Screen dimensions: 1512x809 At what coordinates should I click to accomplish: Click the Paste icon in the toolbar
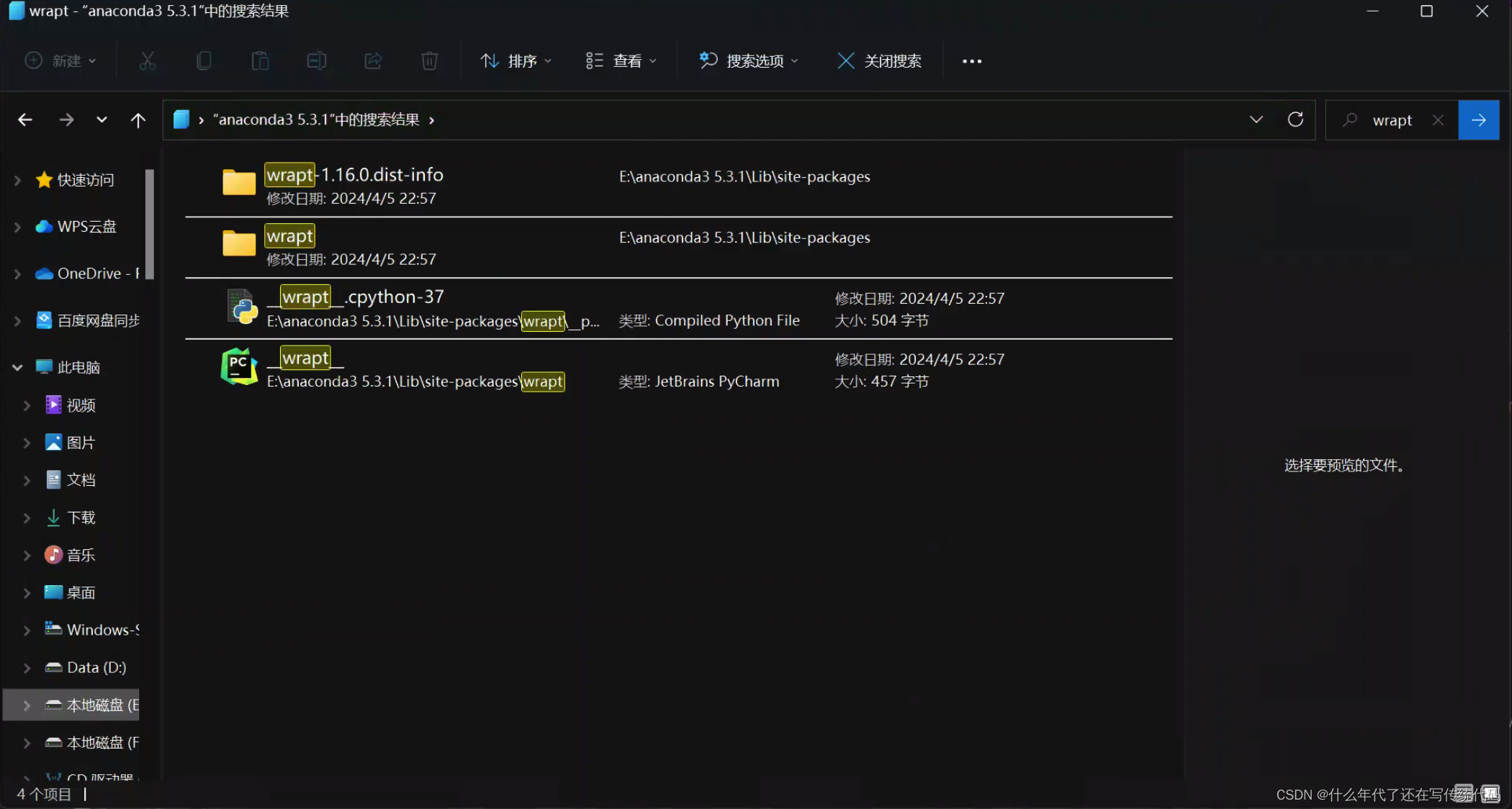(260, 60)
